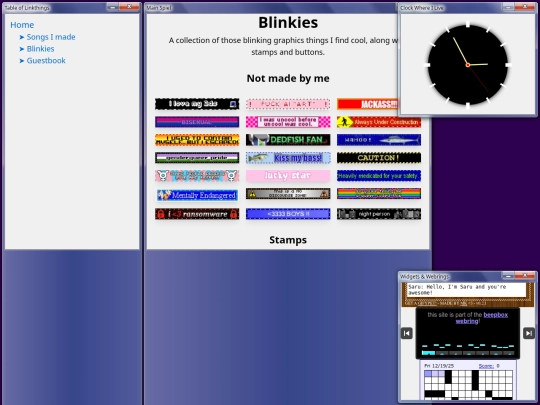Click the pink and blue transgender symbol blinkie
Screen dimensions: 540x405
[197, 176]
